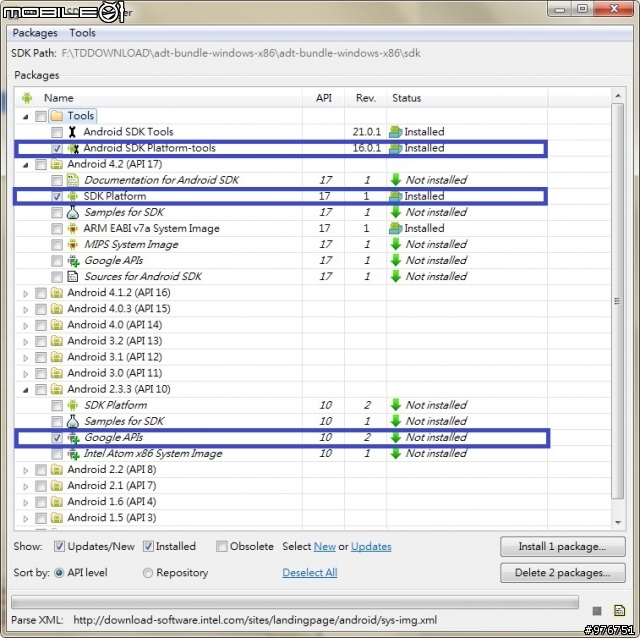
Task: Click the API 17 Google APIs icon
Action: [73, 260]
